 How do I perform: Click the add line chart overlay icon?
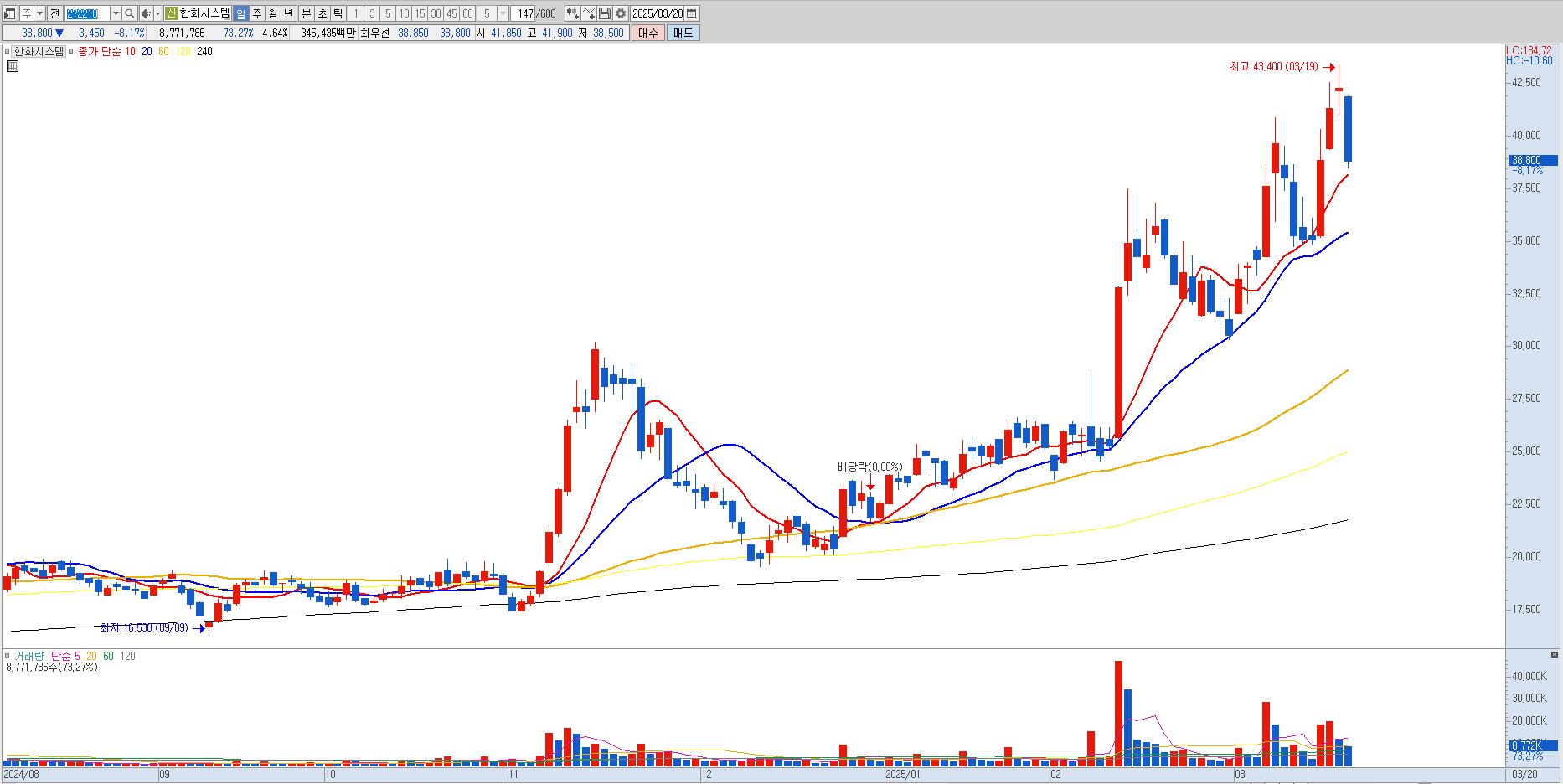(589, 13)
